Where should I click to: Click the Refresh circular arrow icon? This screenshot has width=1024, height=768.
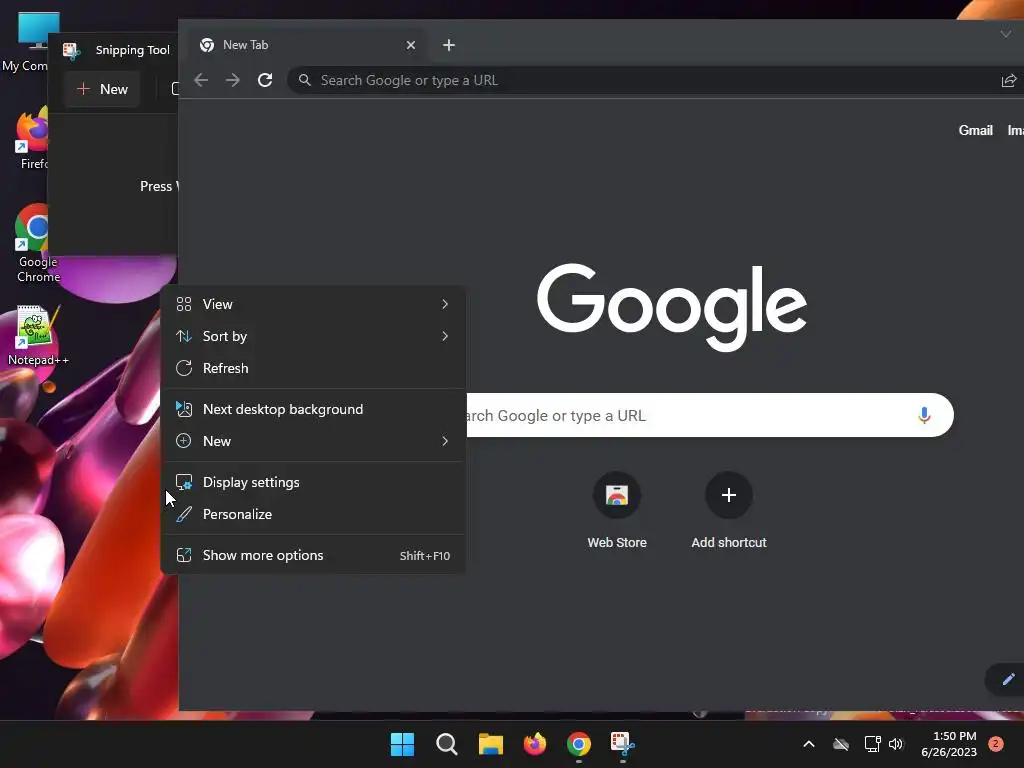[x=184, y=368]
